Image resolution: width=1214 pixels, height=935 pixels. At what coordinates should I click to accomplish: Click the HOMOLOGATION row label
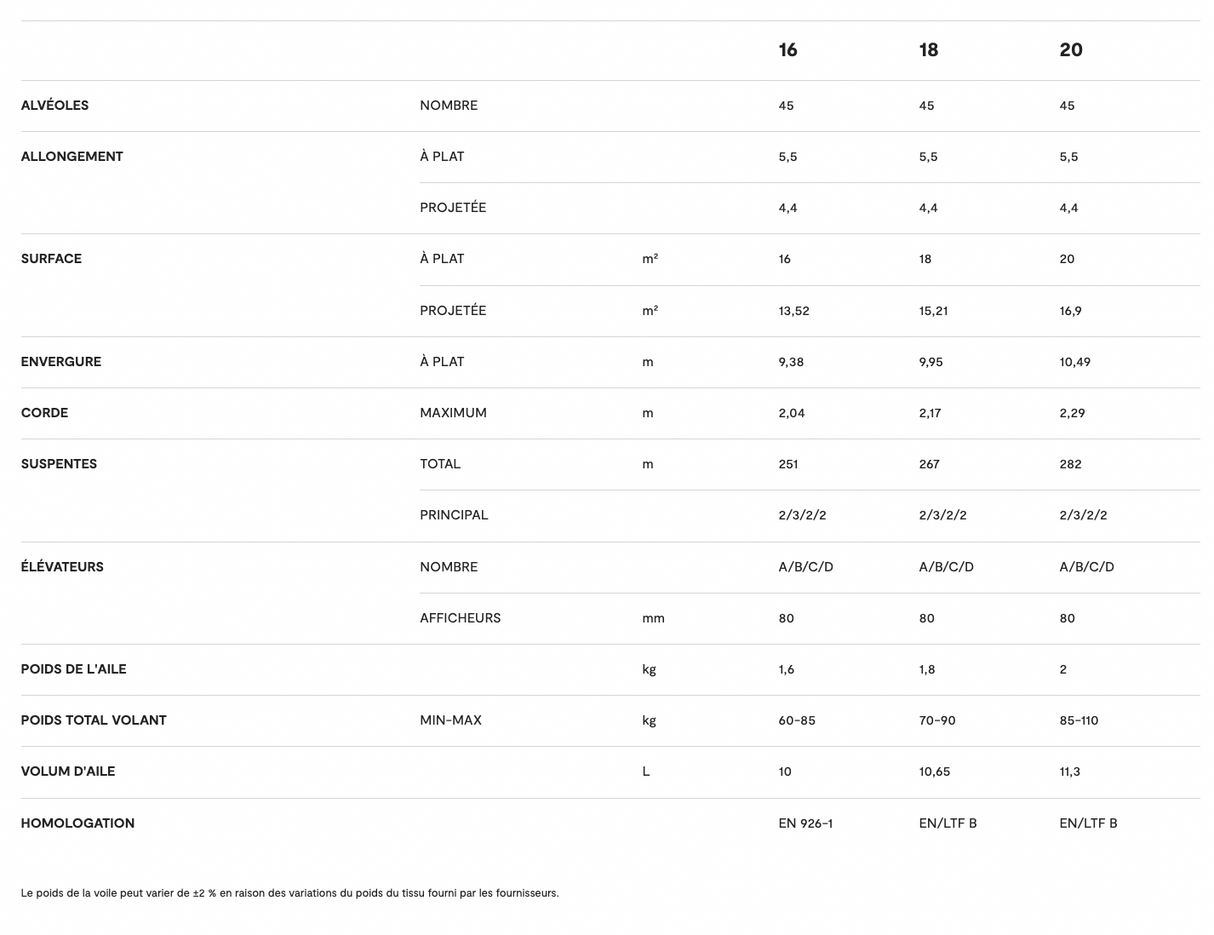tap(78, 823)
